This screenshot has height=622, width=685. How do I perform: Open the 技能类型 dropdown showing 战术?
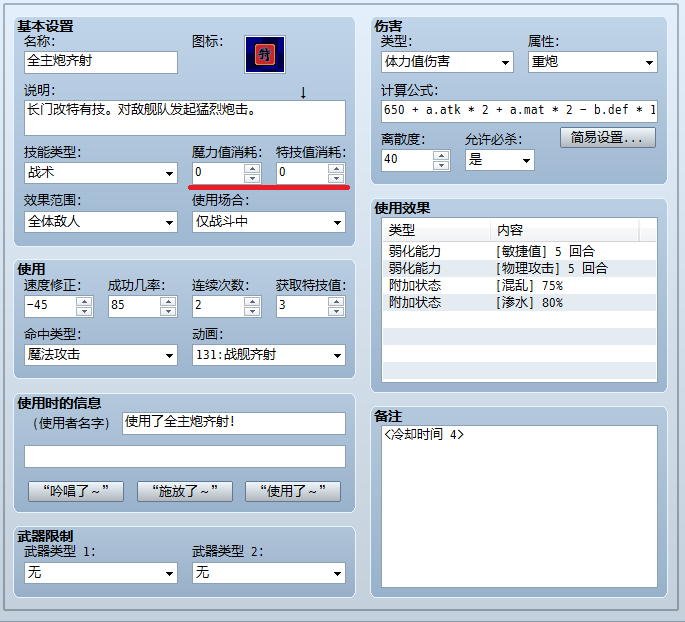pos(101,173)
